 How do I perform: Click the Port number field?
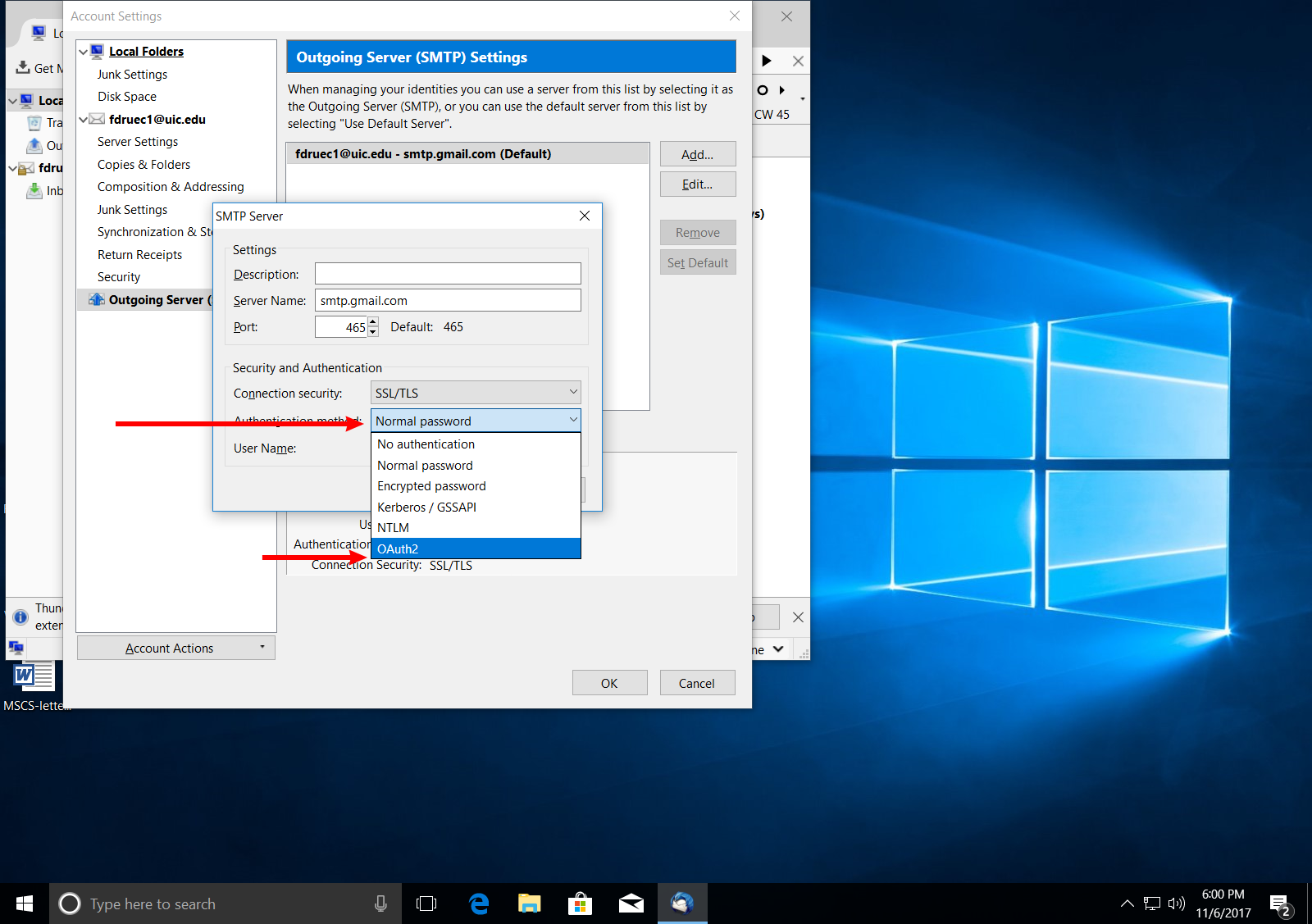341,327
